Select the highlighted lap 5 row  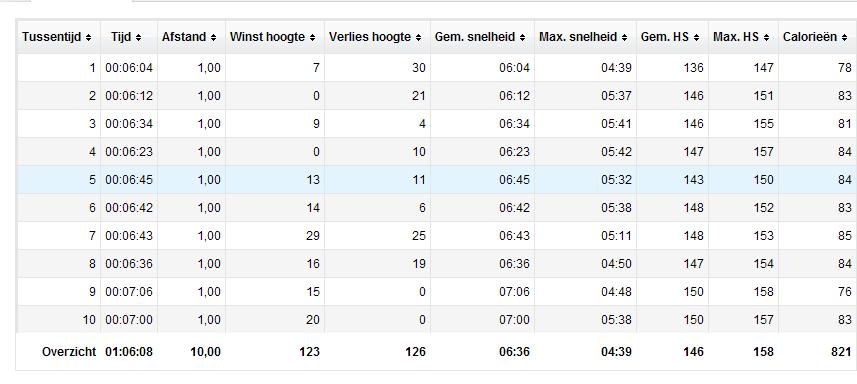pos(437,180)
